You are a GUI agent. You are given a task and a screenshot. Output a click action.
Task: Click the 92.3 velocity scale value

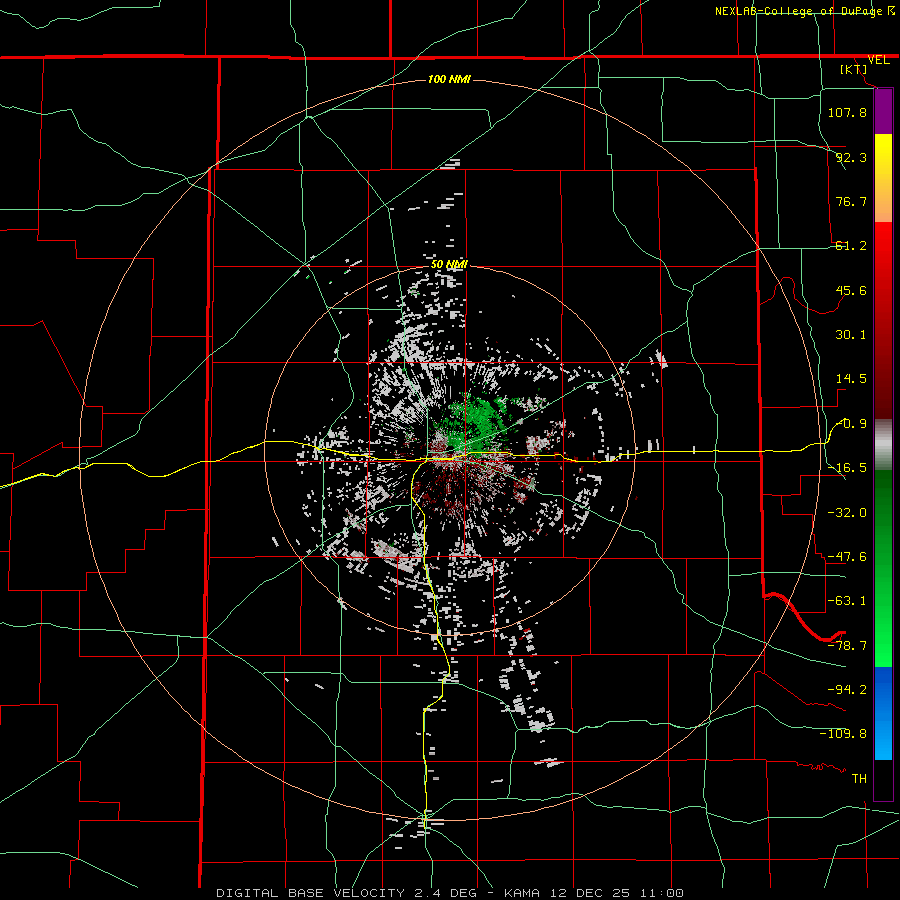point(851,157)
